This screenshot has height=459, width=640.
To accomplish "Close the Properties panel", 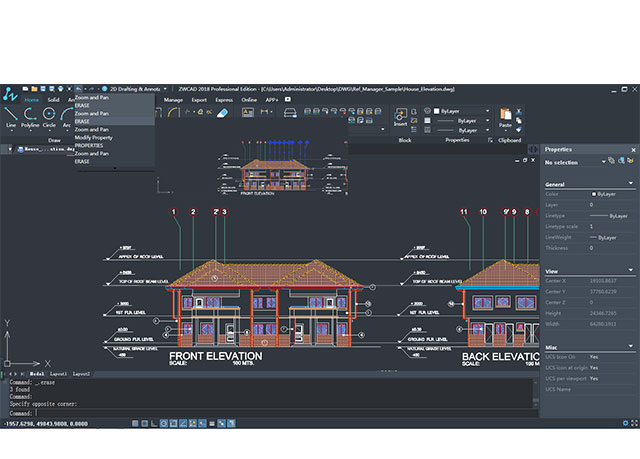I will tap(633, 150).
